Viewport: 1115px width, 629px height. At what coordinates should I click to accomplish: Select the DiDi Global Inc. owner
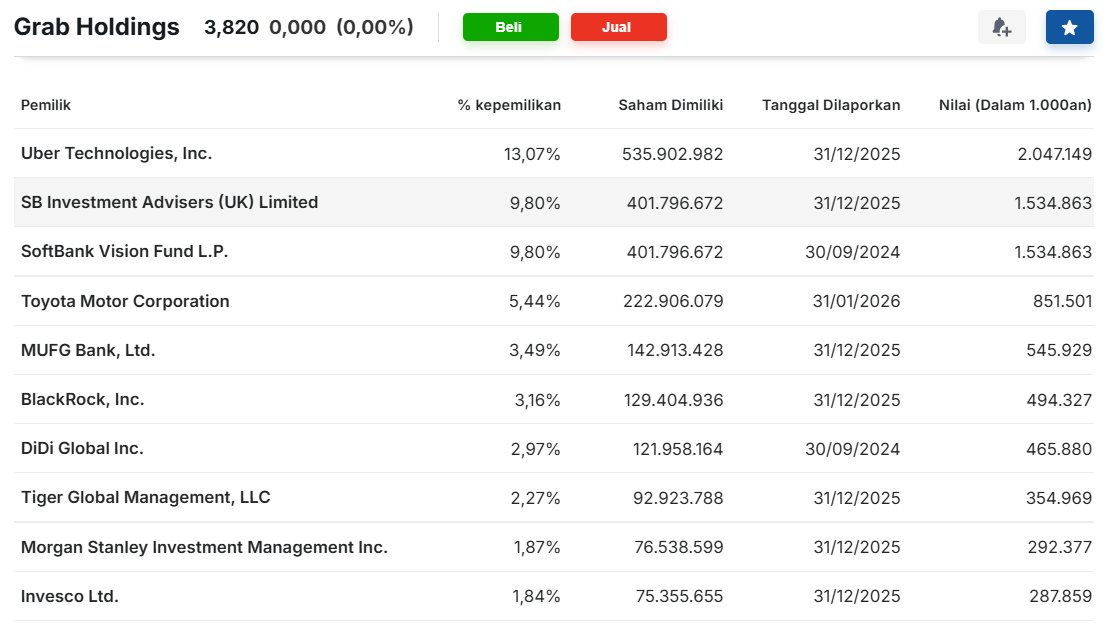[x=82, y=448]
